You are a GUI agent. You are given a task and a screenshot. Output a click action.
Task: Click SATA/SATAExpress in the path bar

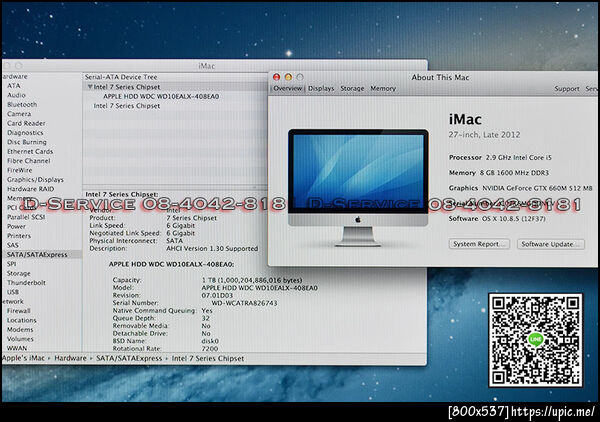coord(129,358)
